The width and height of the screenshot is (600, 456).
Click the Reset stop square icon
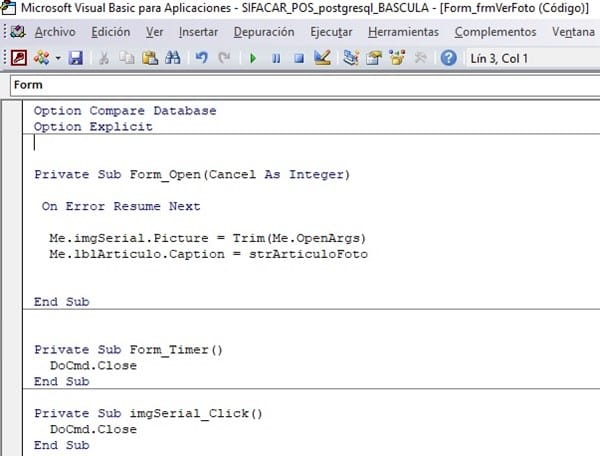[299, 59]
